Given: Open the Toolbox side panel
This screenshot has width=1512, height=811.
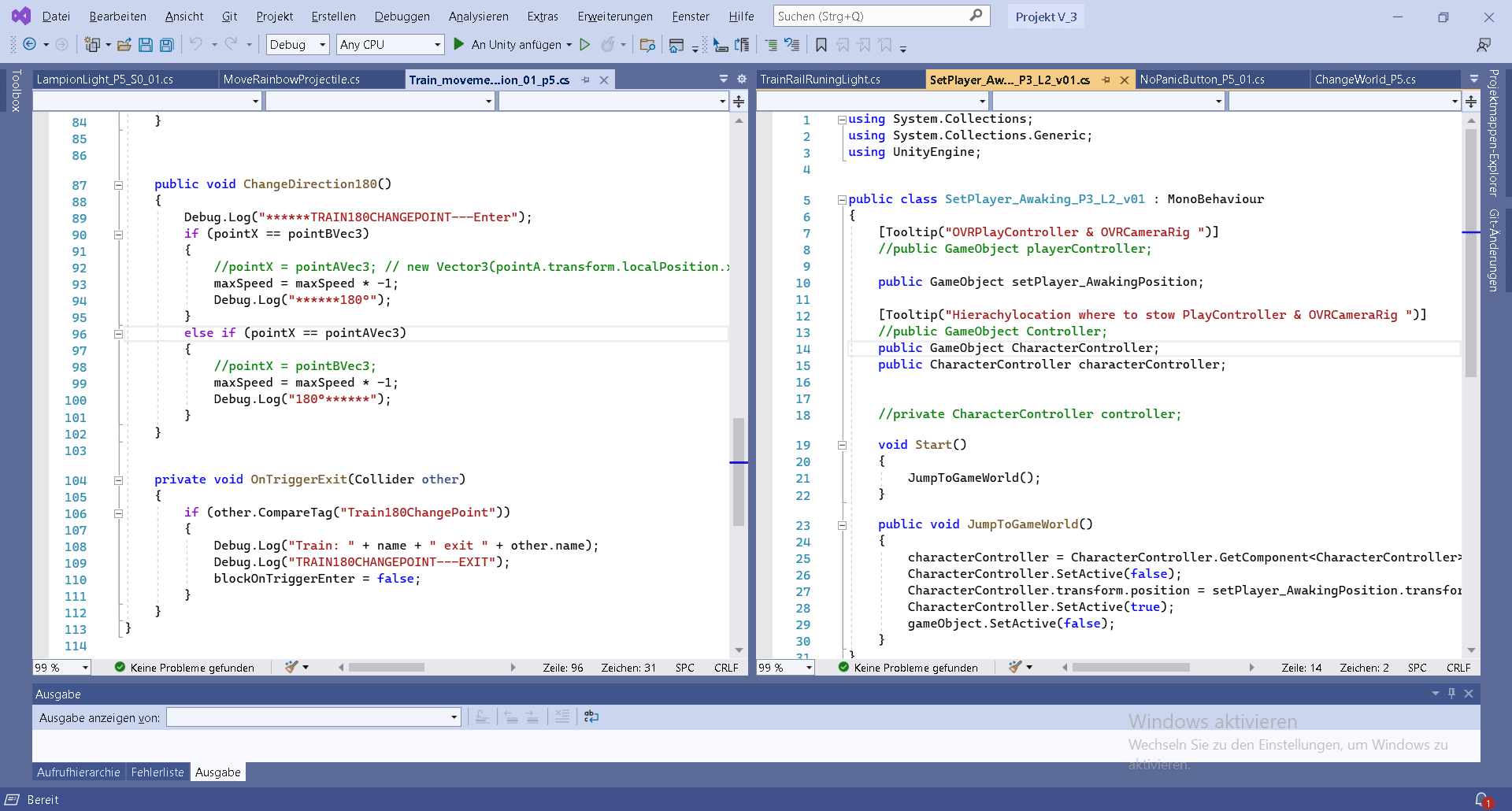Looking at the screenshot, I should 16,91.
